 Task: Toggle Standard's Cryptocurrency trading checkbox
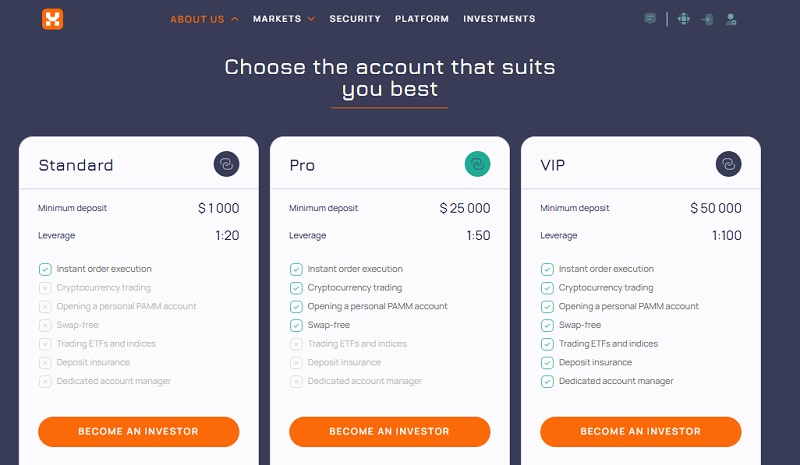pyautogui.click(x=45, y=288)
